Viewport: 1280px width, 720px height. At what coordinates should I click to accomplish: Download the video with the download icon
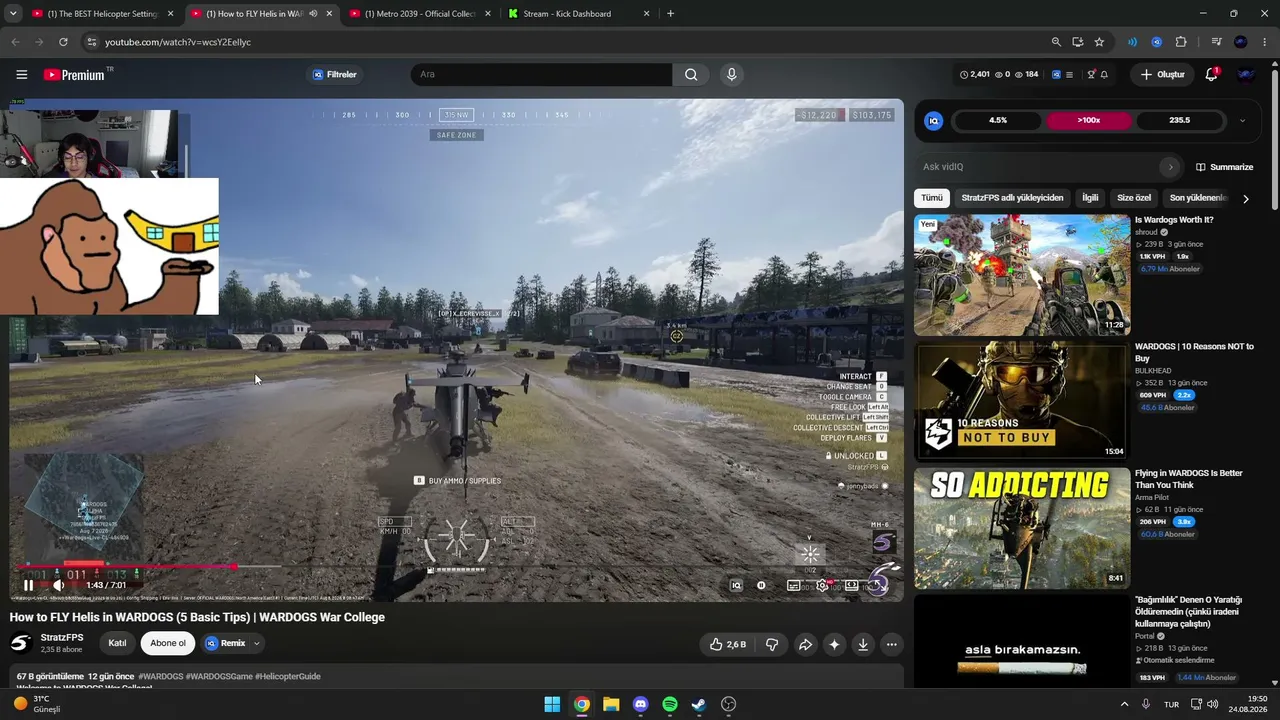tap(863, 645)
